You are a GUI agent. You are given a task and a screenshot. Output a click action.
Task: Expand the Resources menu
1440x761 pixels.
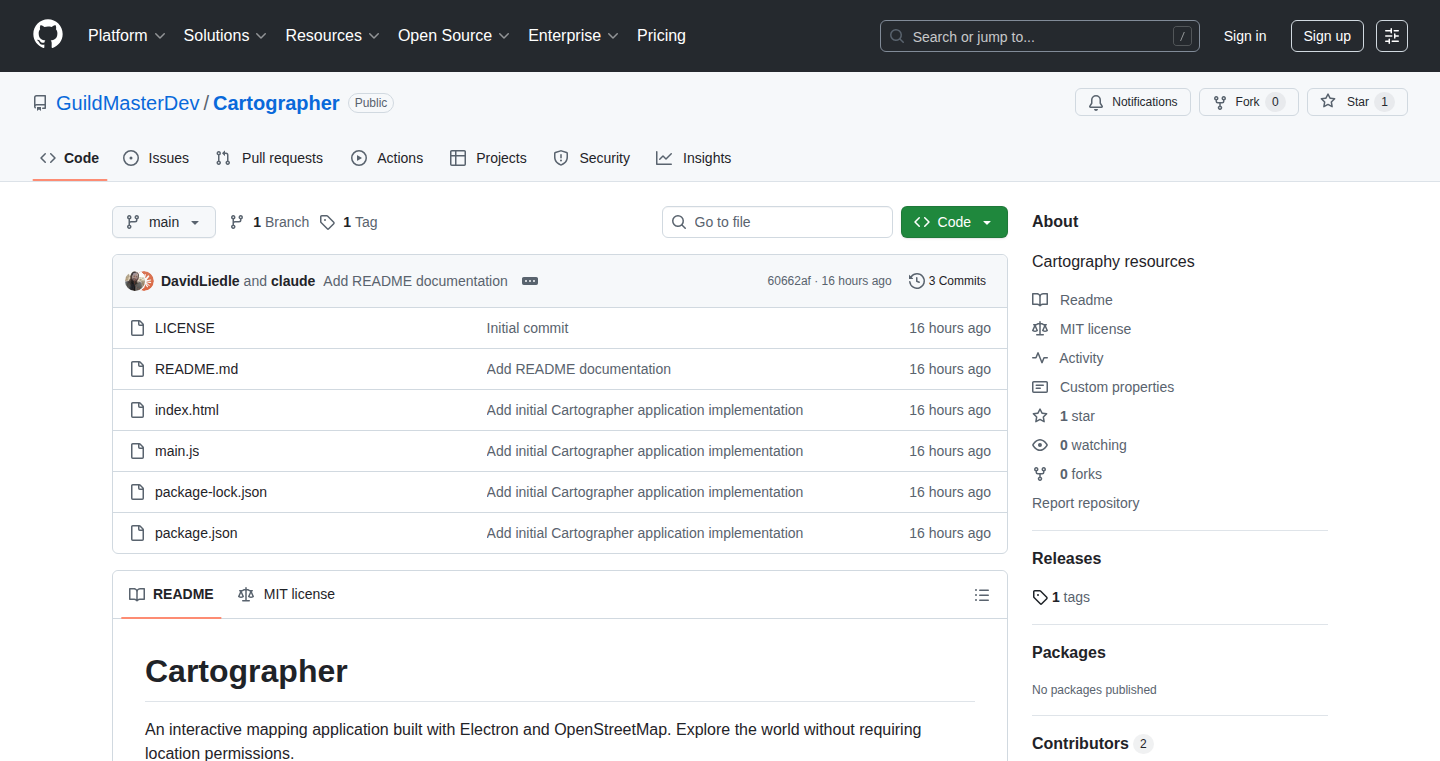[x=332, y=36]
